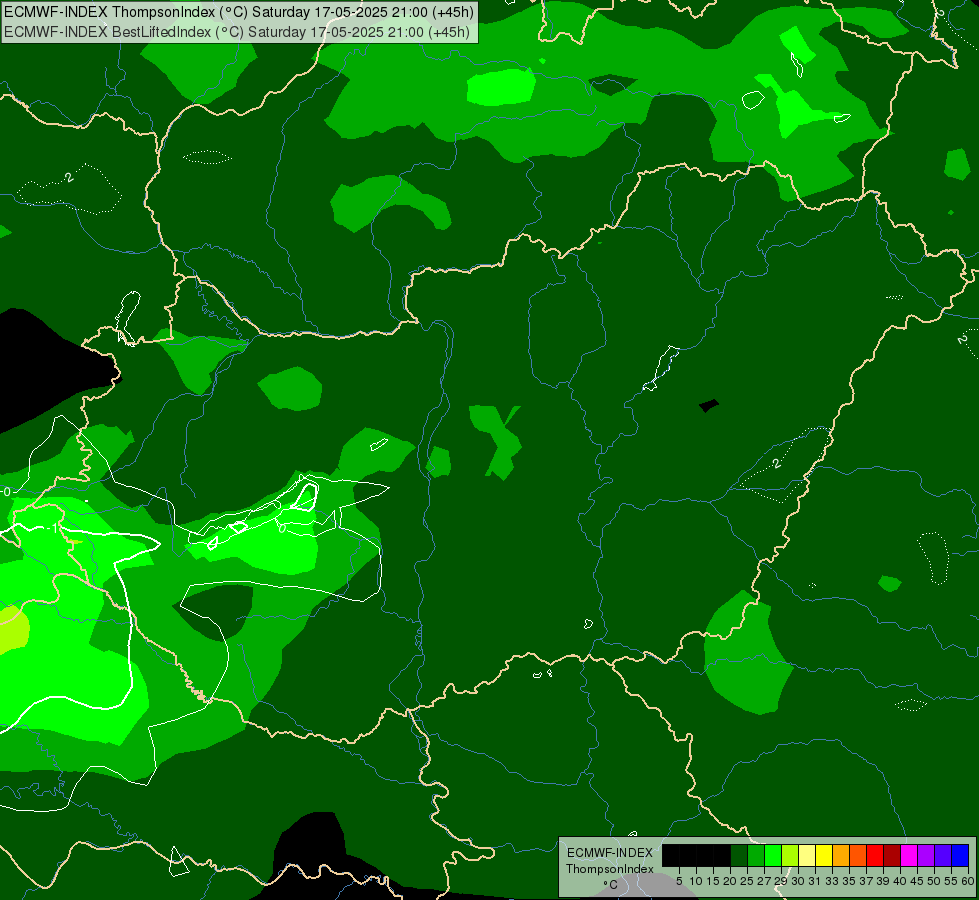Viewport: 979px width, 900px height.
Task: Click the °C unit label in legend
Action: [611, 884]
